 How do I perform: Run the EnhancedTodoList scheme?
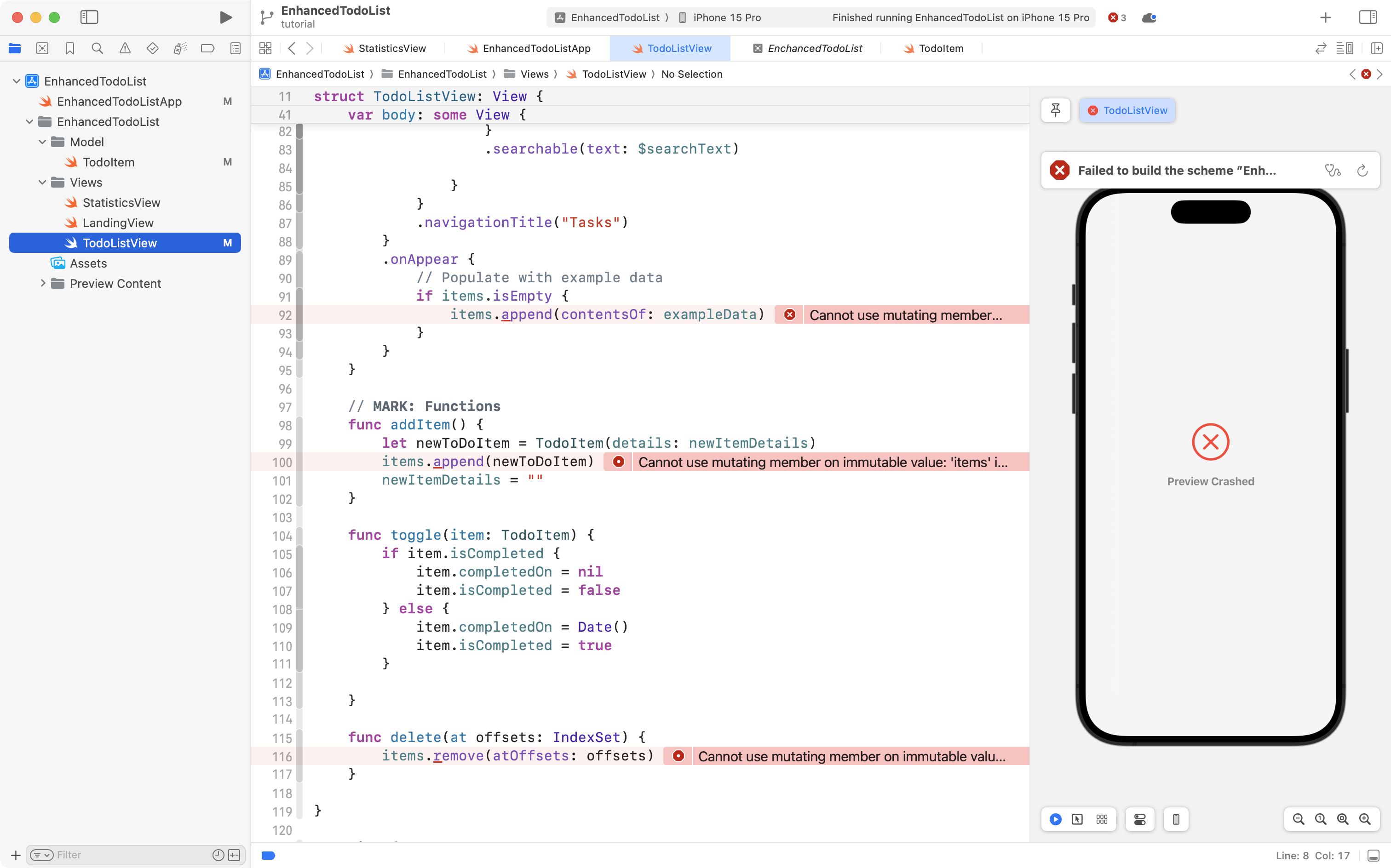pyautogui.click(x=225, y=17)
